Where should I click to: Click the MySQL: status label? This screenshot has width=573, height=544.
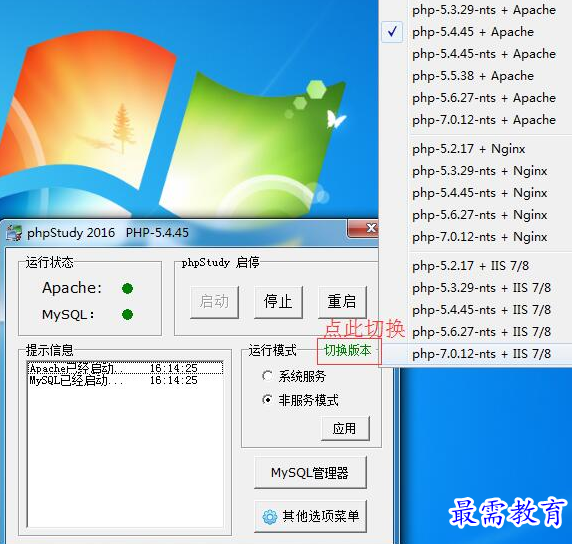coord(68,315)
